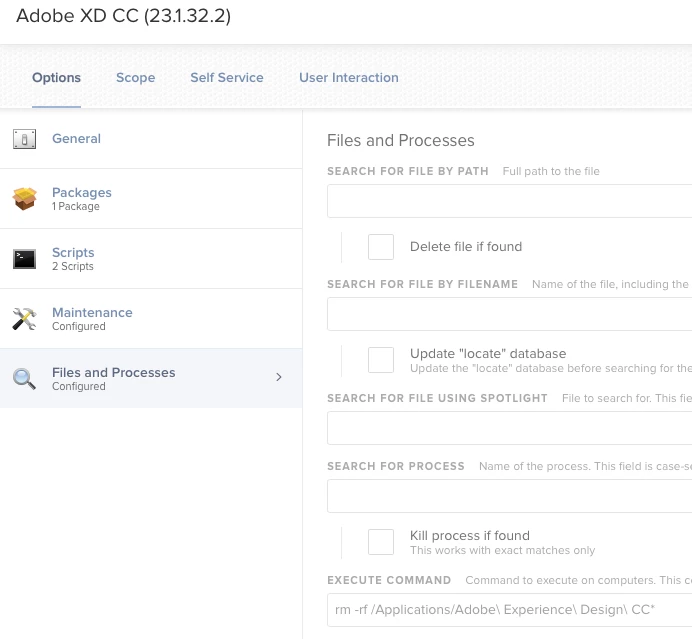Click "Configured" under Files and Processes

point(79,386)
